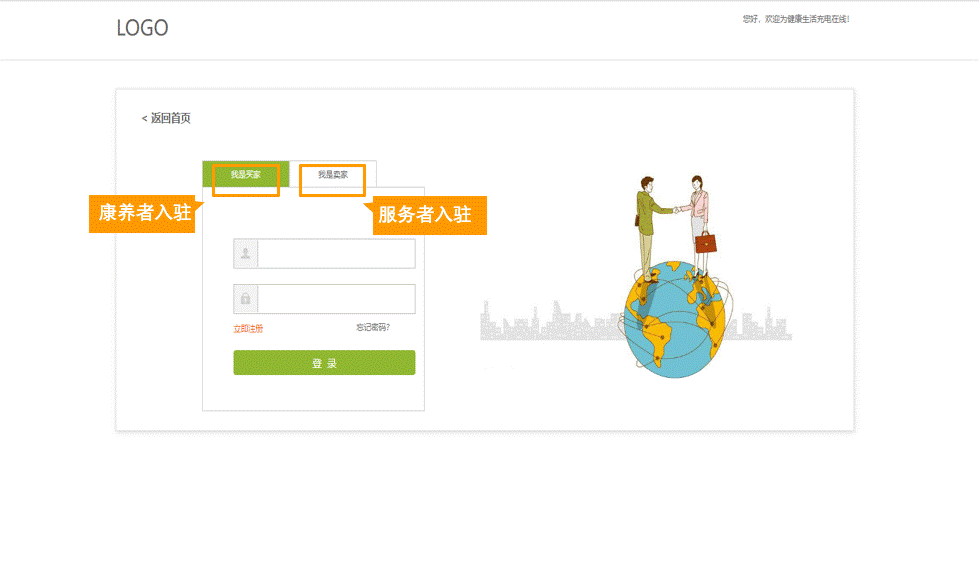Focus the password input field
This screenshot has height=569, width=979.
(335, 299)
